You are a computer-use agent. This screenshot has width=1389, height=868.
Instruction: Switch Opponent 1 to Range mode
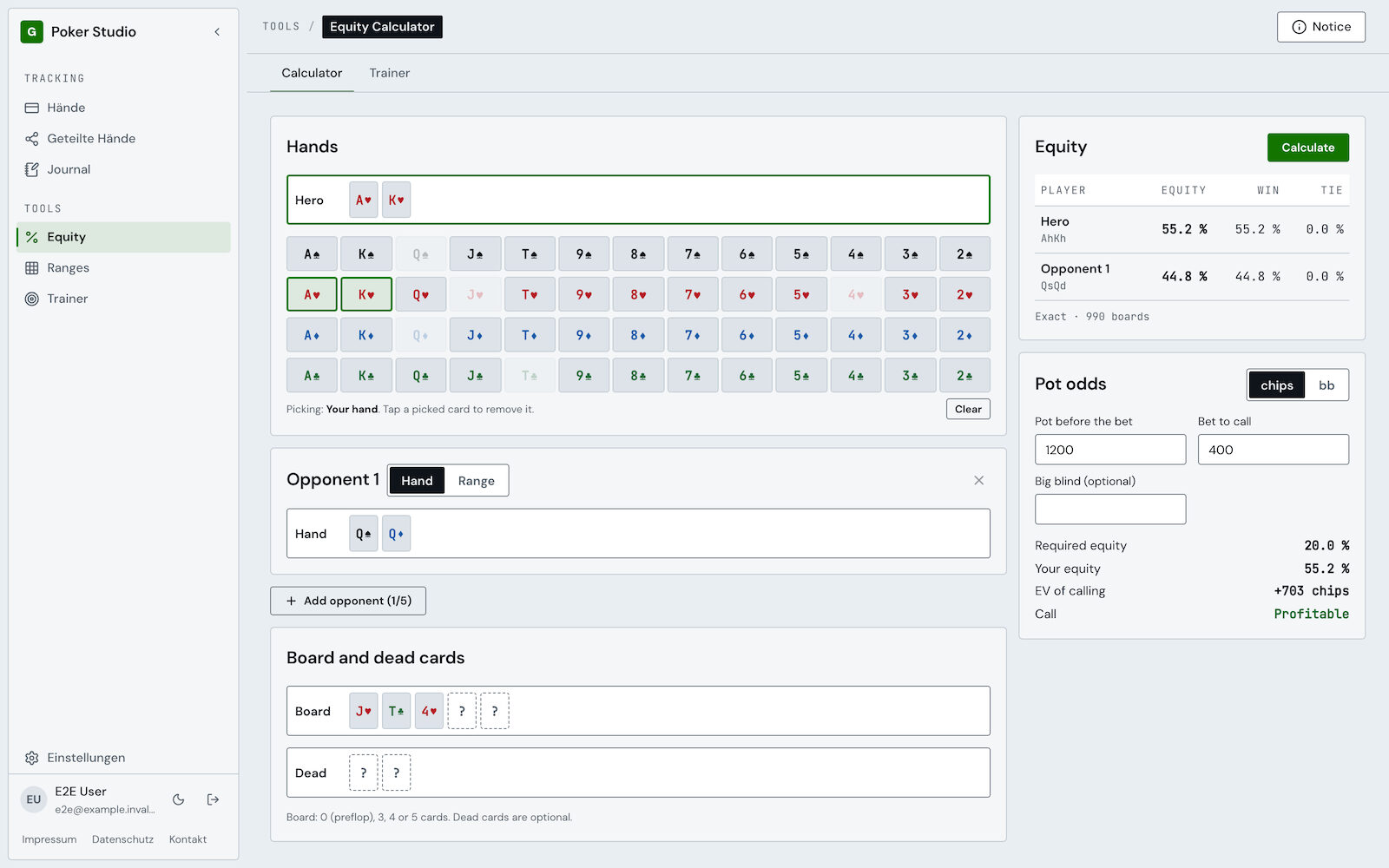click(x=477, y=481)
